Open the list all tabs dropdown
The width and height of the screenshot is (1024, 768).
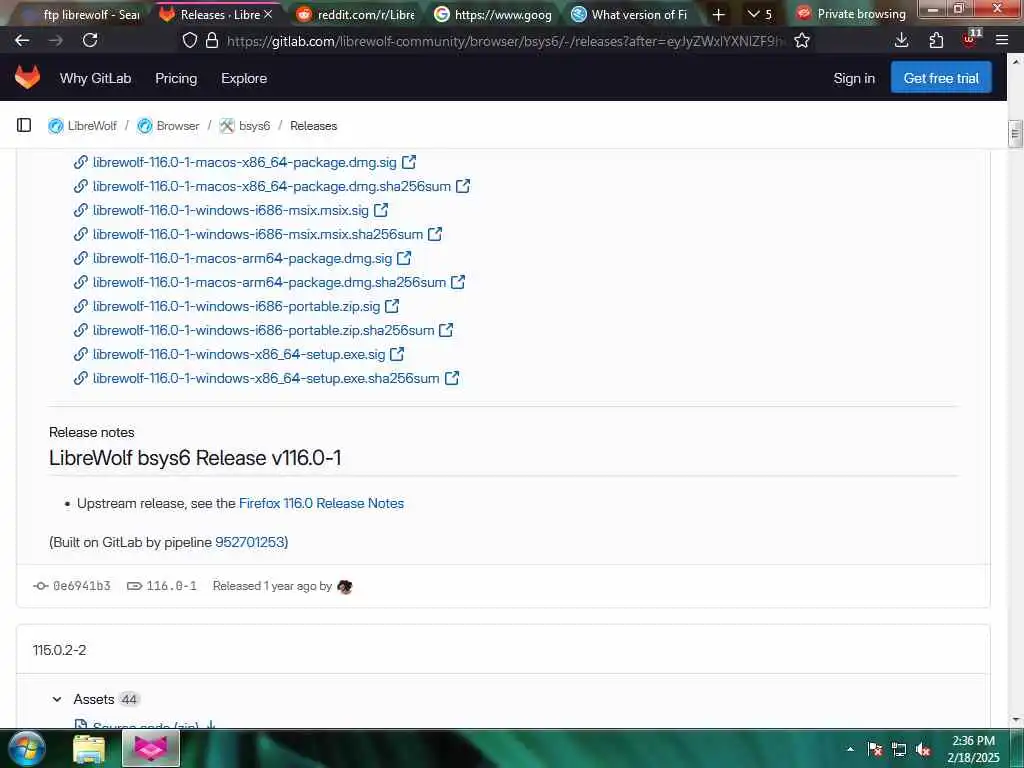point(760,14)
